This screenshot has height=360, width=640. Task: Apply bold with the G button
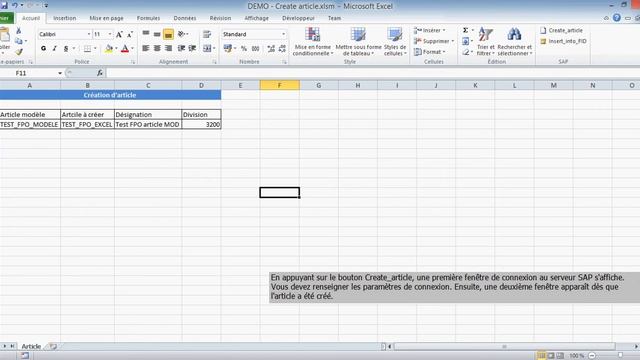coord(43,49)
